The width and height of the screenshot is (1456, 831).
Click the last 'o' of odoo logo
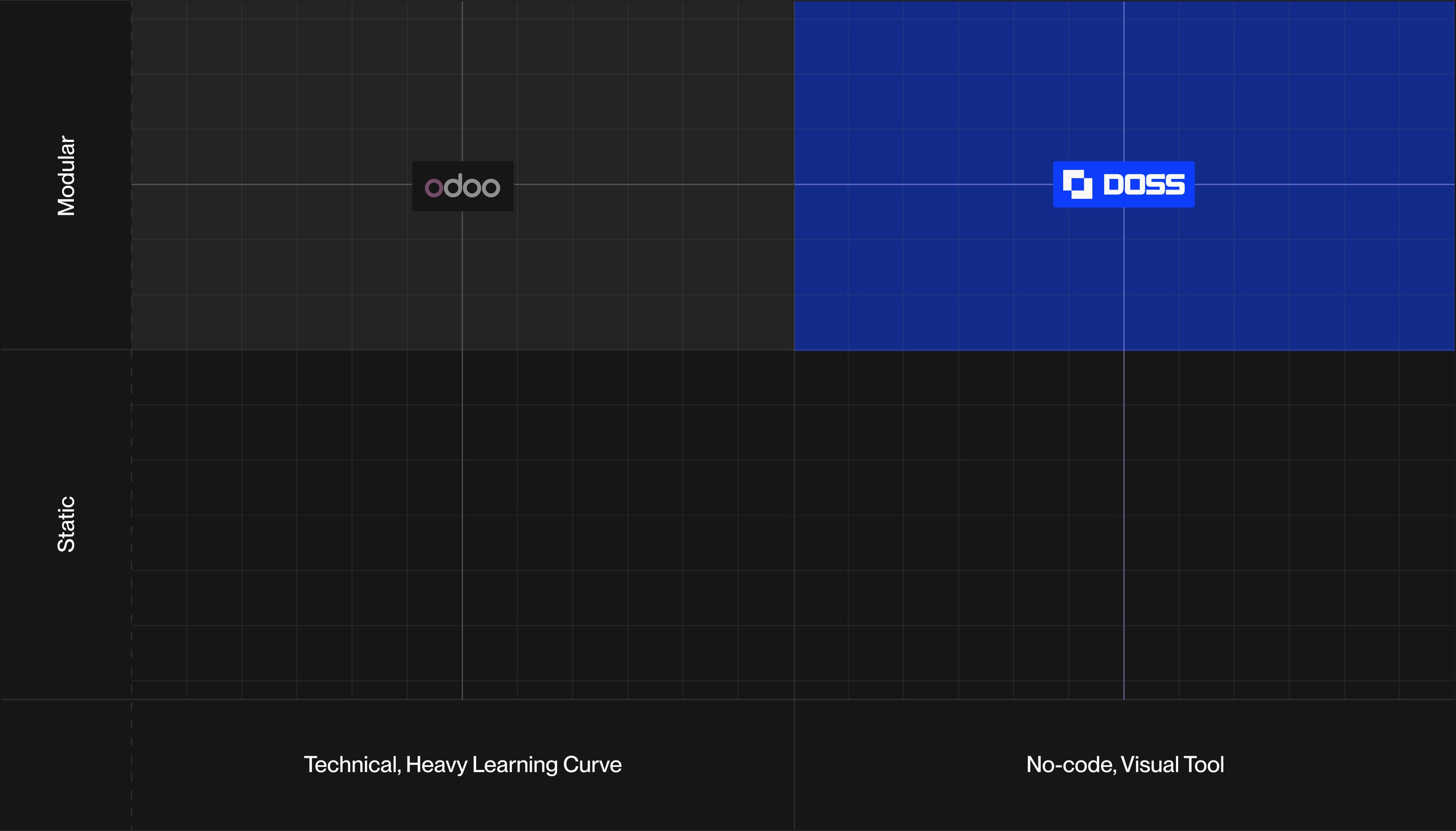(x=491, y=188)
